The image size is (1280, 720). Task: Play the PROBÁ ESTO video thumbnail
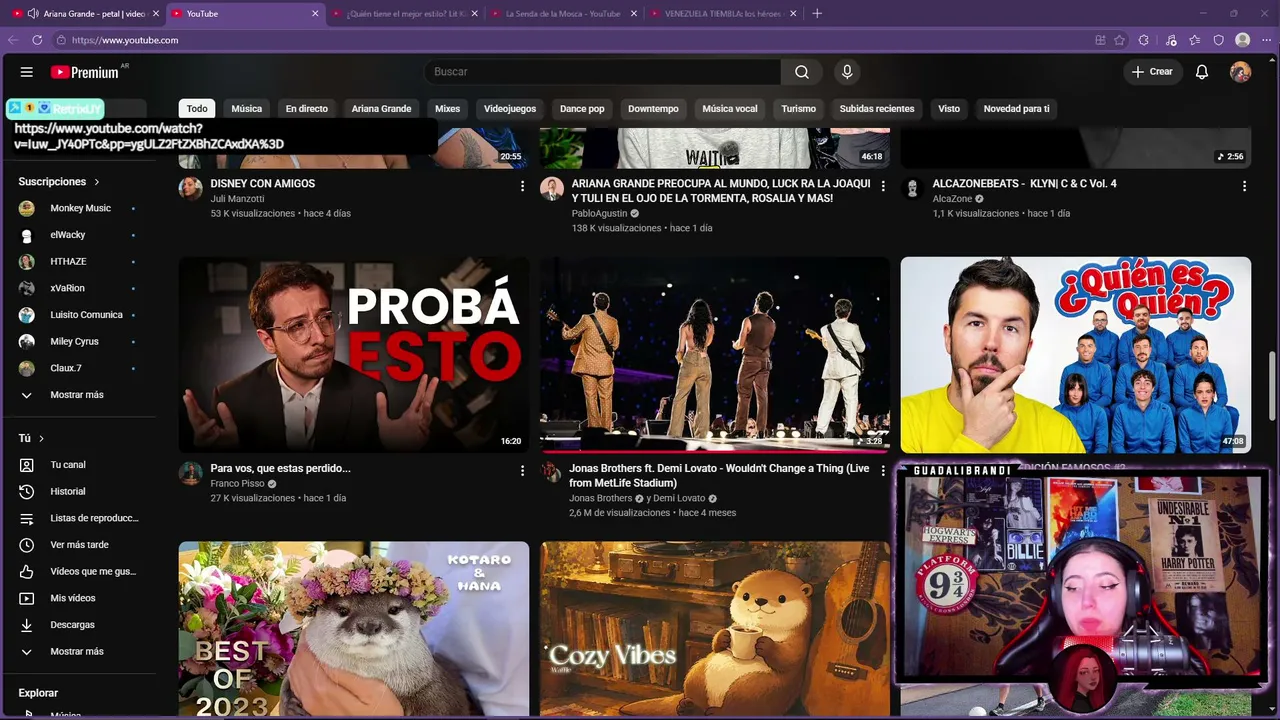tap(354, 355)
